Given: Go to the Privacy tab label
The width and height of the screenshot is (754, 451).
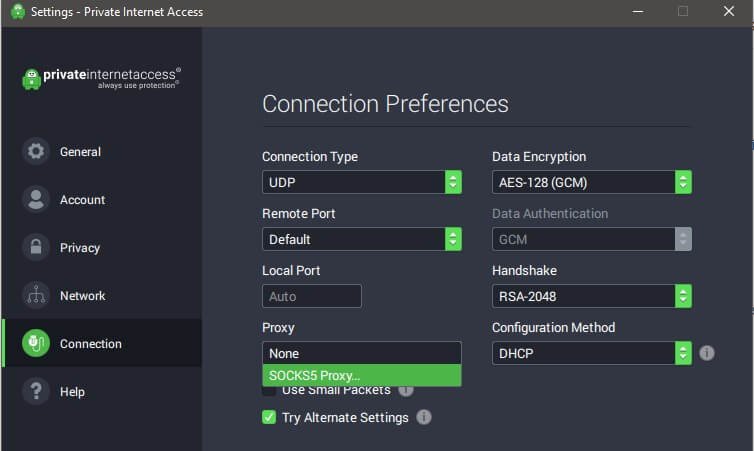Looking at the screenshot, I should pyautogui.click(x=80, y=248).
